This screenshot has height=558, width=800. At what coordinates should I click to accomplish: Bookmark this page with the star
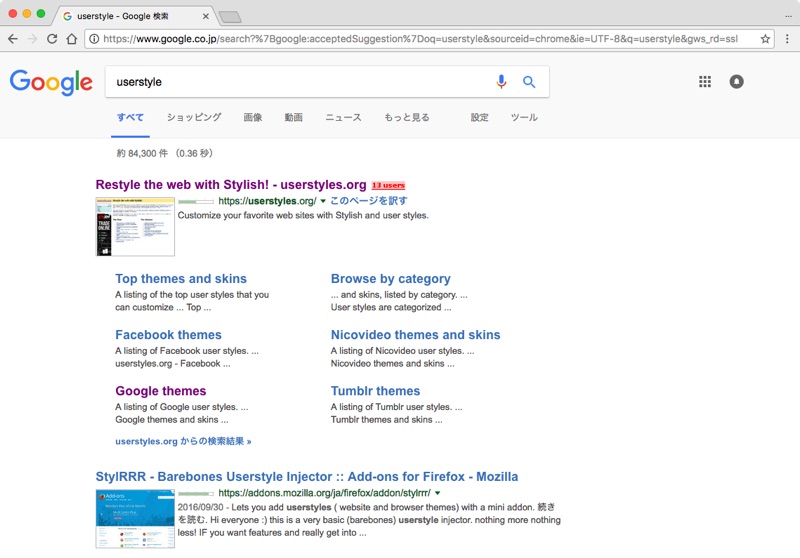click(765, 39)
